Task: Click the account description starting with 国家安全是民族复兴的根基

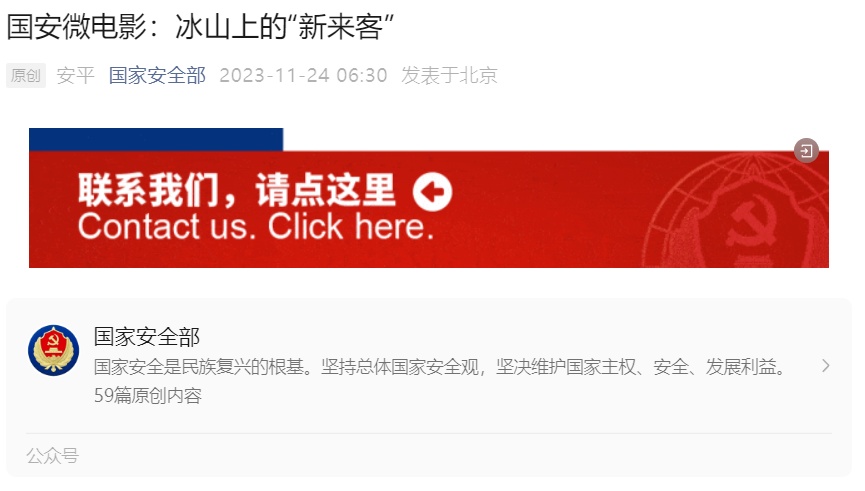Action: click(x=440, y=366)
